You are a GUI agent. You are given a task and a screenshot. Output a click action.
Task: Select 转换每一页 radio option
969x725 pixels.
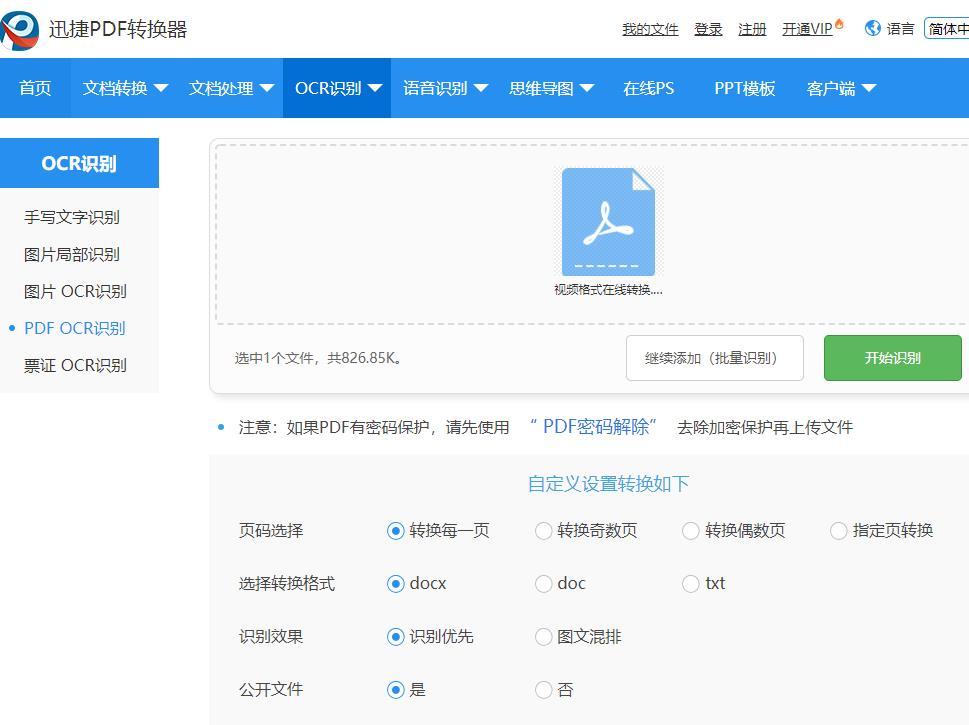click(396, 531)
